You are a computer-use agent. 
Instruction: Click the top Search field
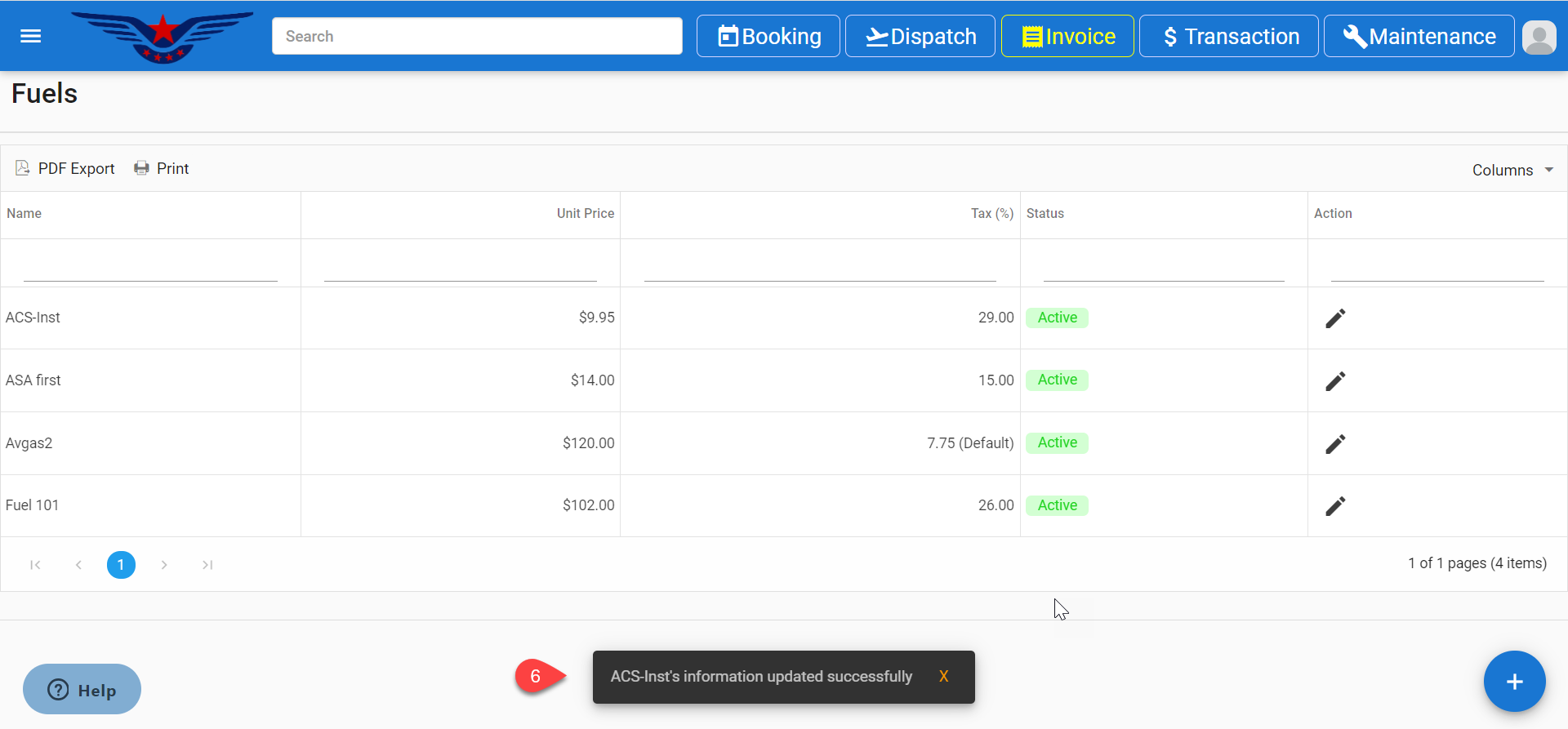point(477,37)
